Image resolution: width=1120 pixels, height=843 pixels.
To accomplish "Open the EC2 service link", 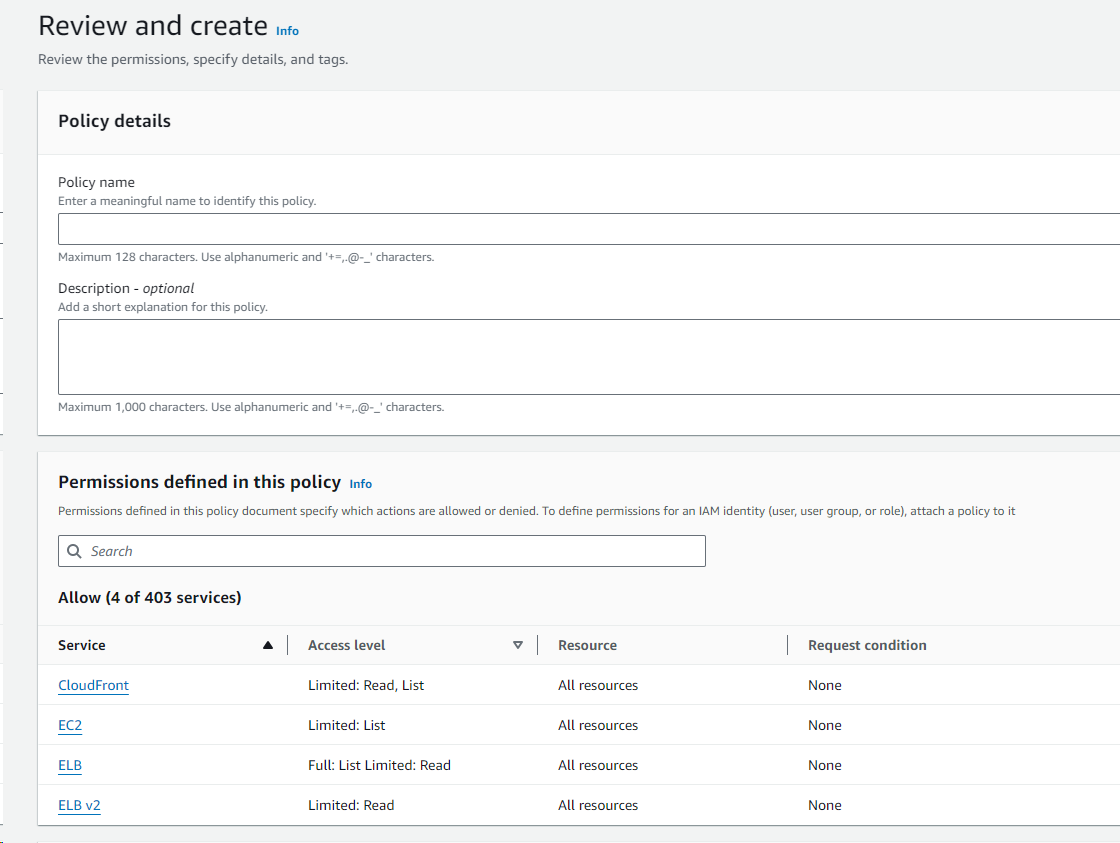I will (70, 725).
